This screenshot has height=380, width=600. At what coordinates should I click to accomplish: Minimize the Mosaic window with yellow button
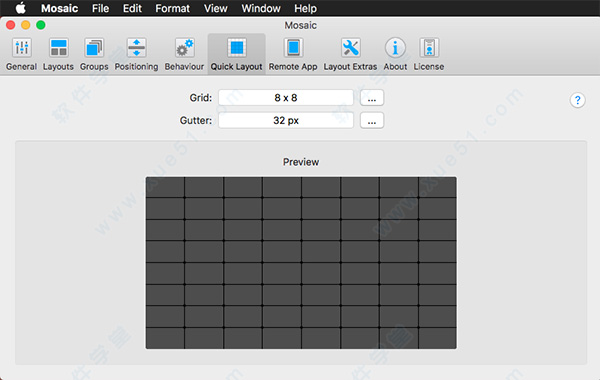(26, 25)
